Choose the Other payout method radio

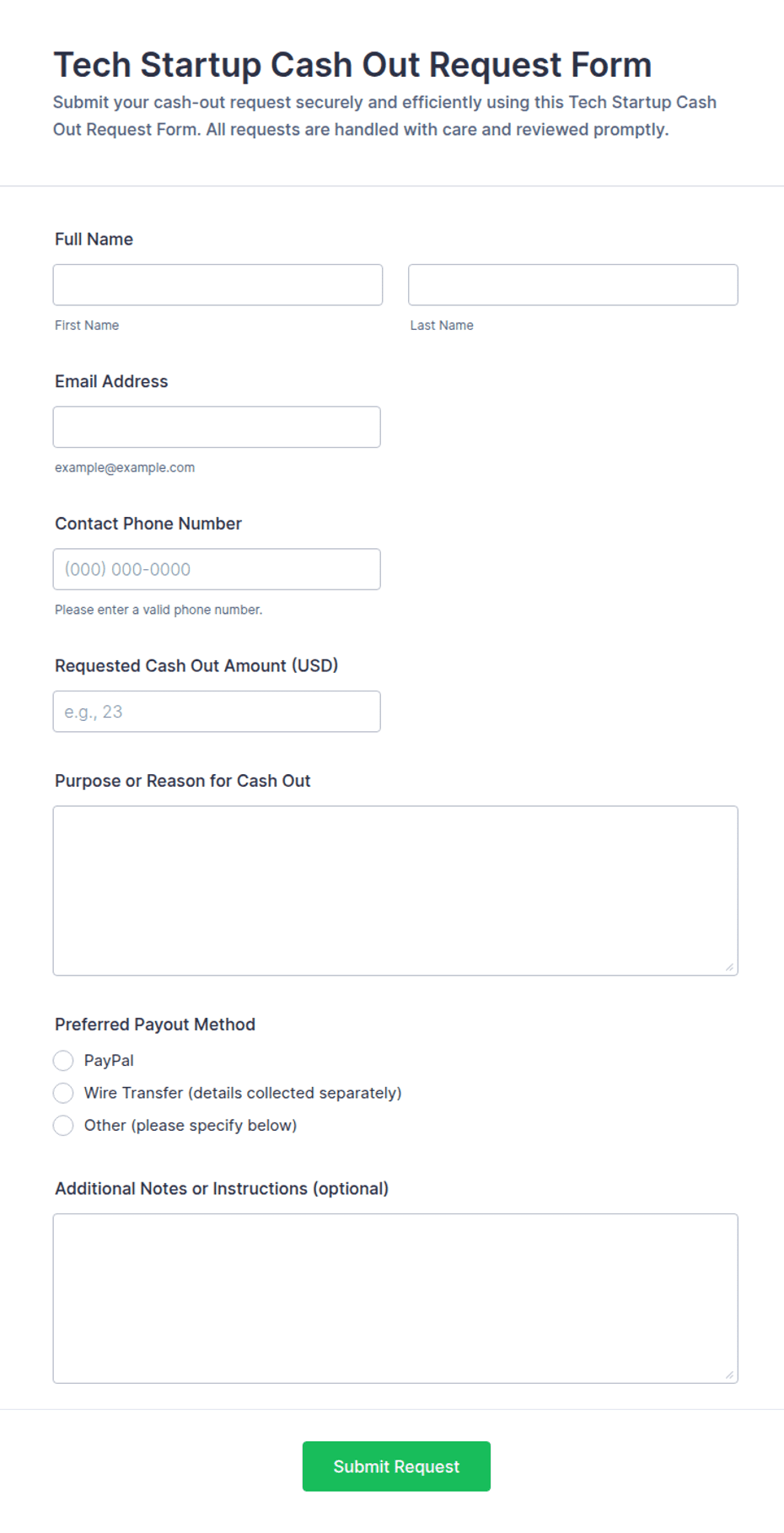(63, 1126)
